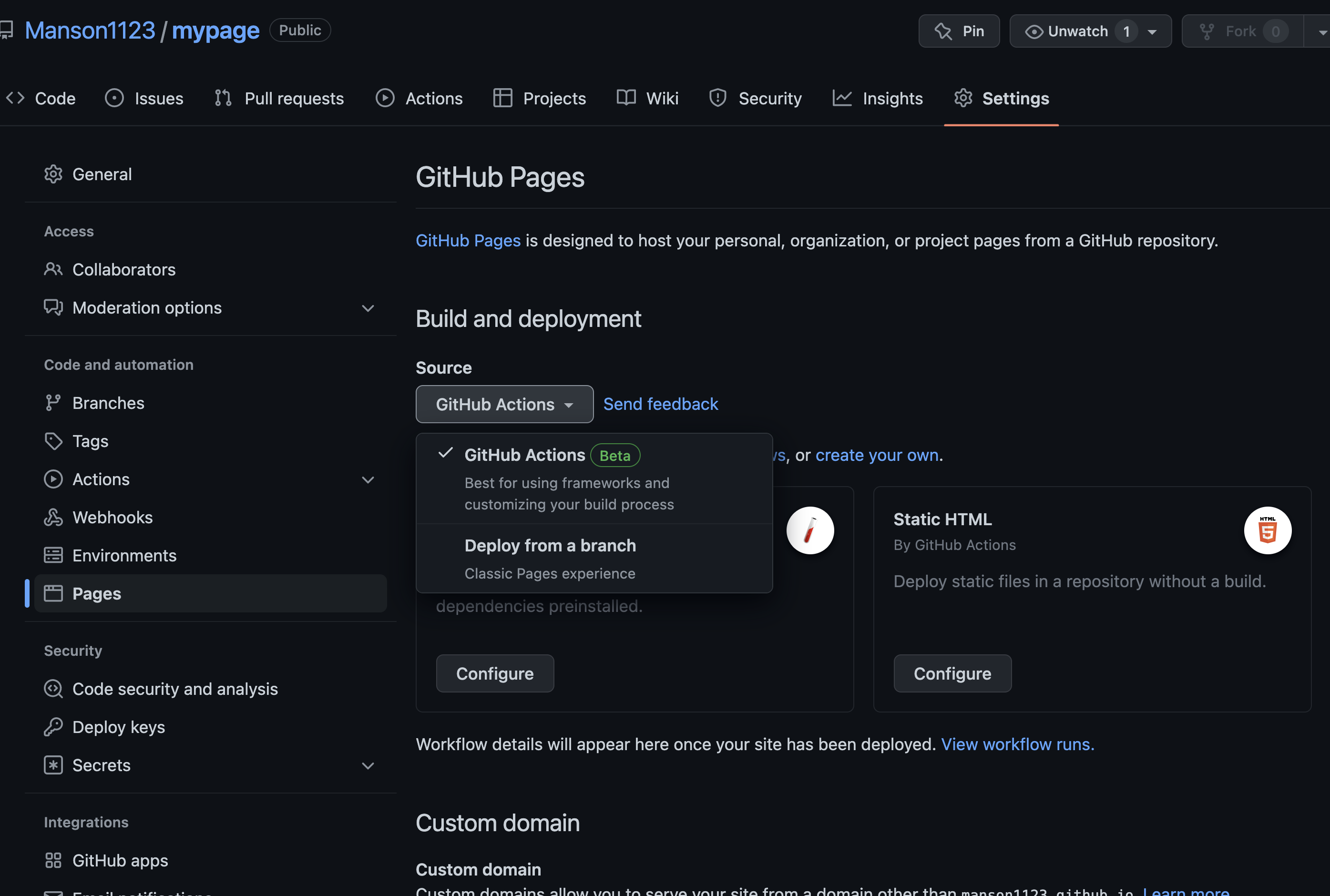Click the Webhooks icon in sidebar
This screenshot has height=896, width=1330.
tap(53, 517)
